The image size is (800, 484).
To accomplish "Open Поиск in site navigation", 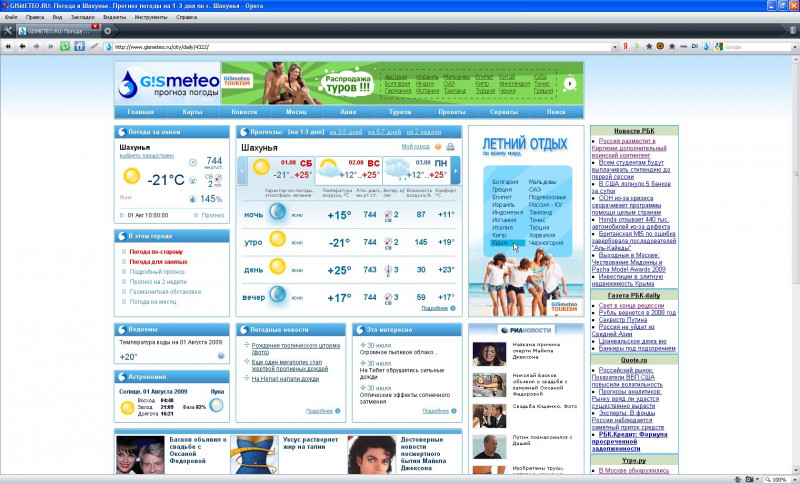I will [556, 112].
